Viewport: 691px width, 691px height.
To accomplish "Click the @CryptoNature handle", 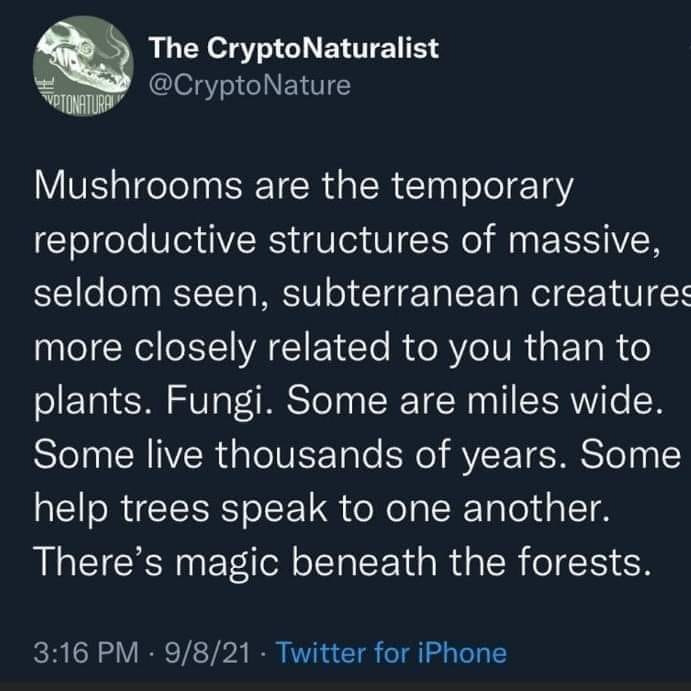I will tap(249, 85).
